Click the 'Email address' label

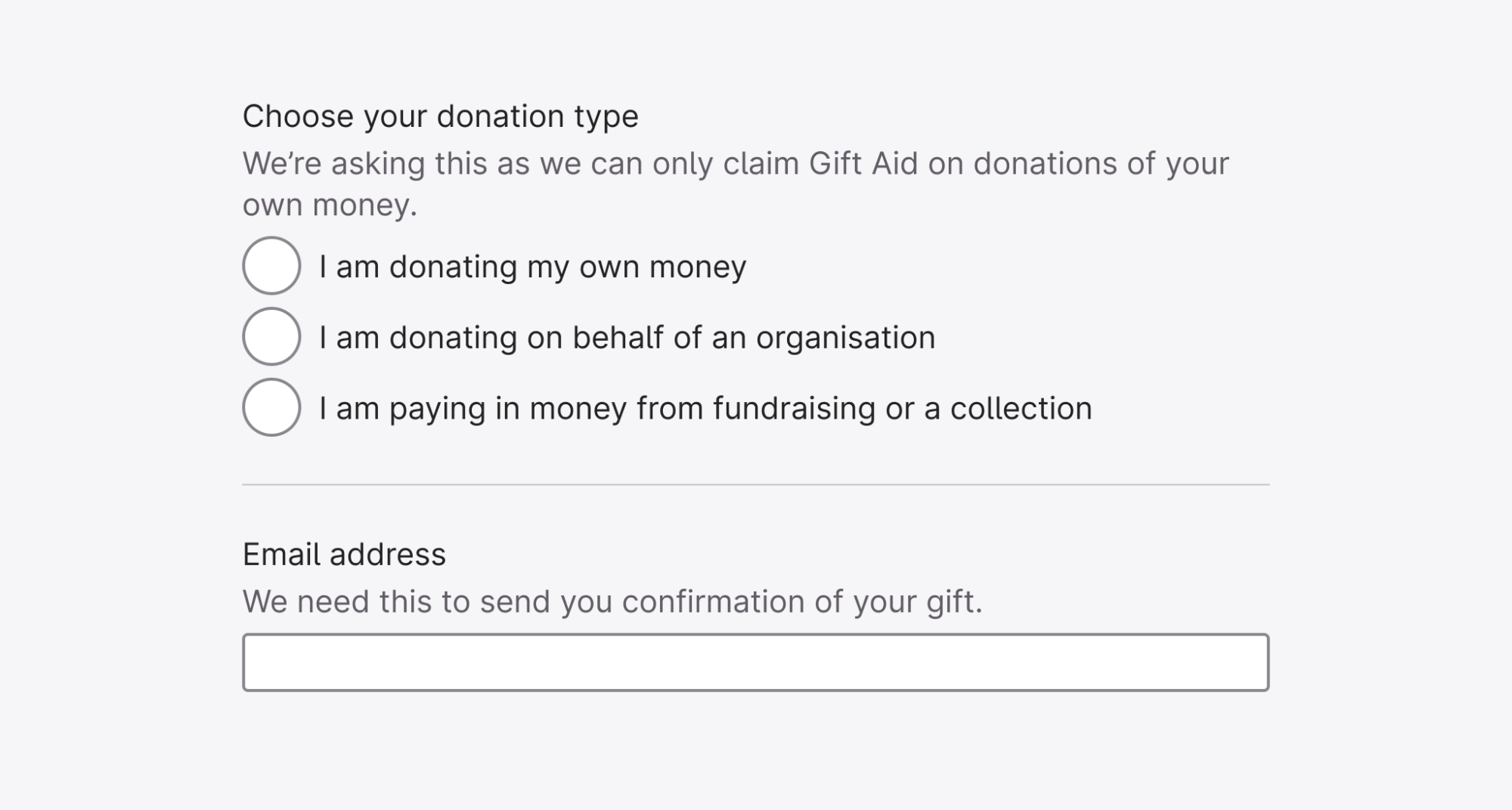(344, 554)
